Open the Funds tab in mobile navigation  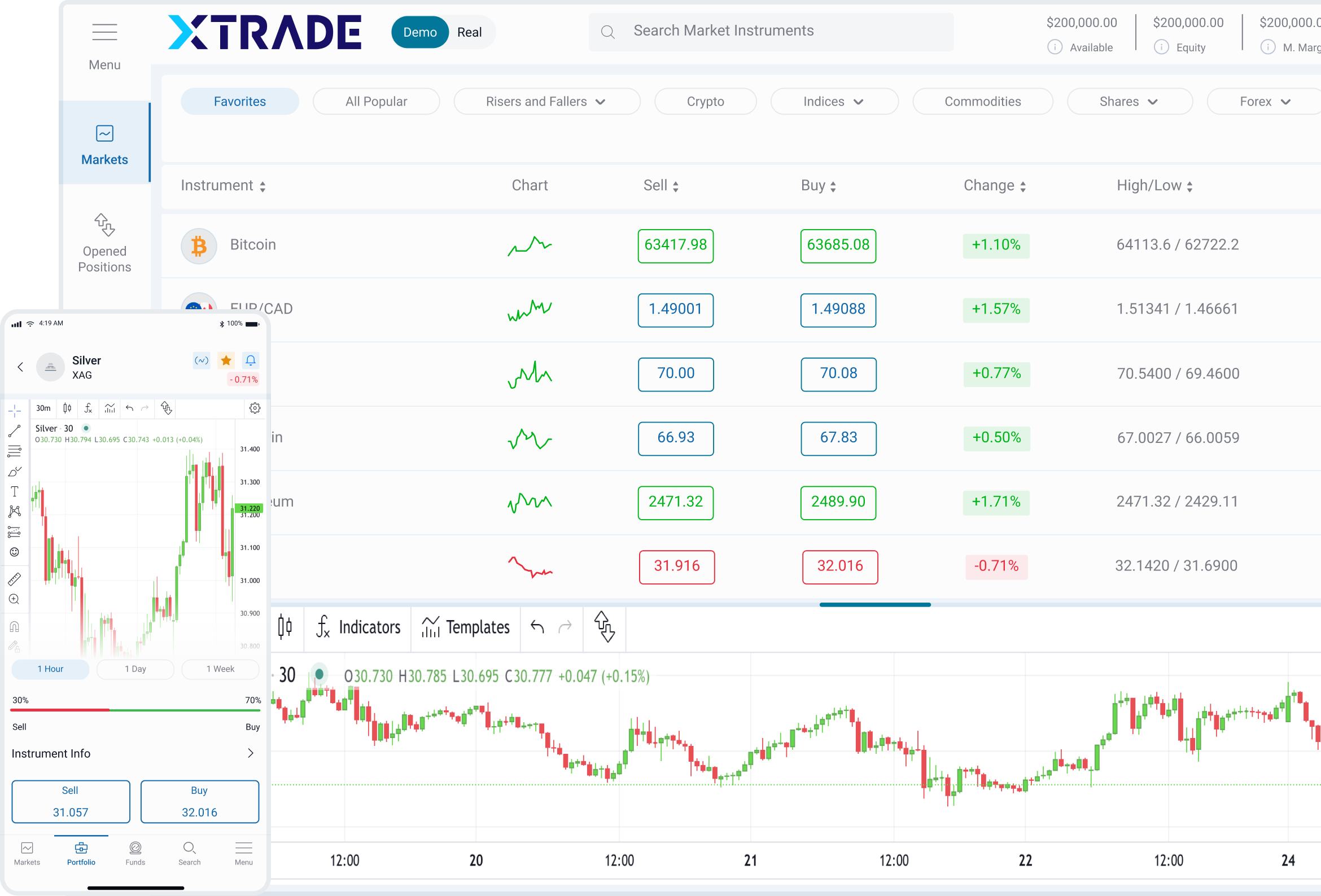(135, 853)
